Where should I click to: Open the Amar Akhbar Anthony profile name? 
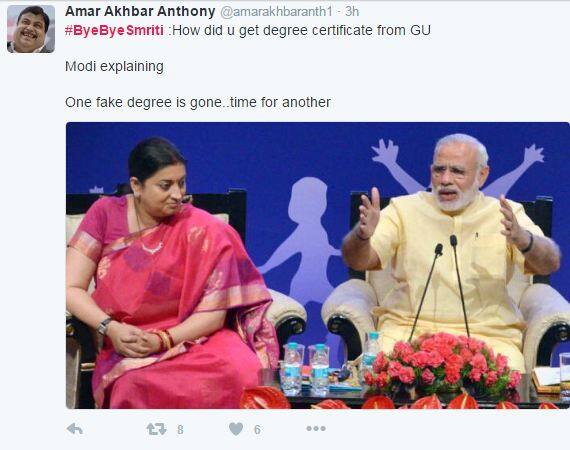point(140,11)
